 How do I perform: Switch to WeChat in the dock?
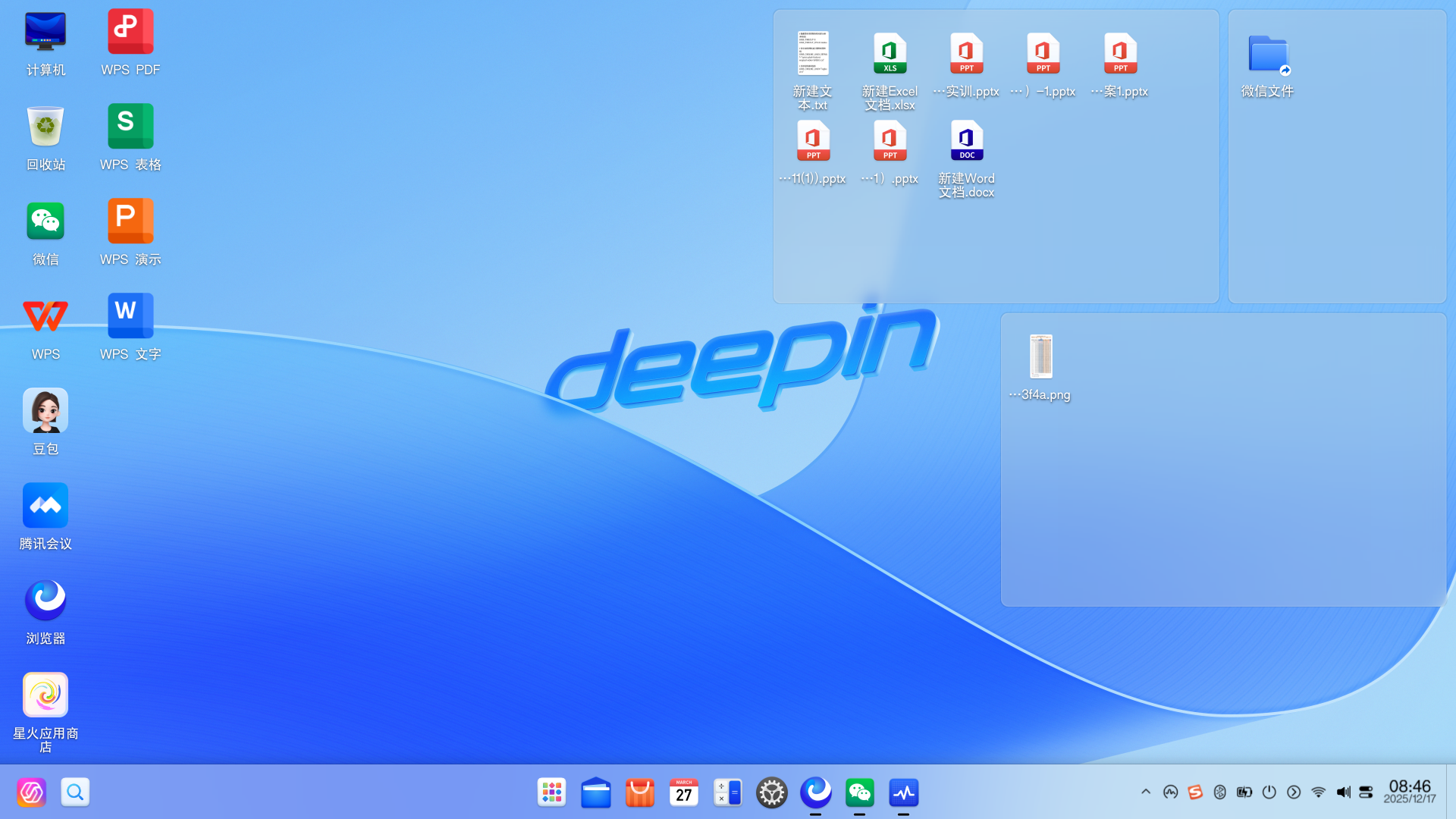(x=859, y=792)
